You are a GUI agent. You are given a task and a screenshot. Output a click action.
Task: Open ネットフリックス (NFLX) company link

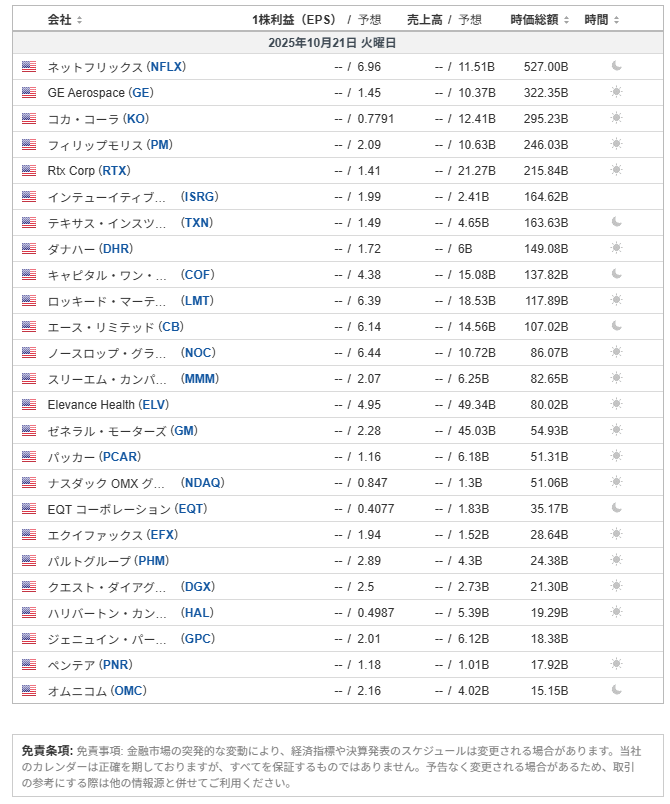116,67
